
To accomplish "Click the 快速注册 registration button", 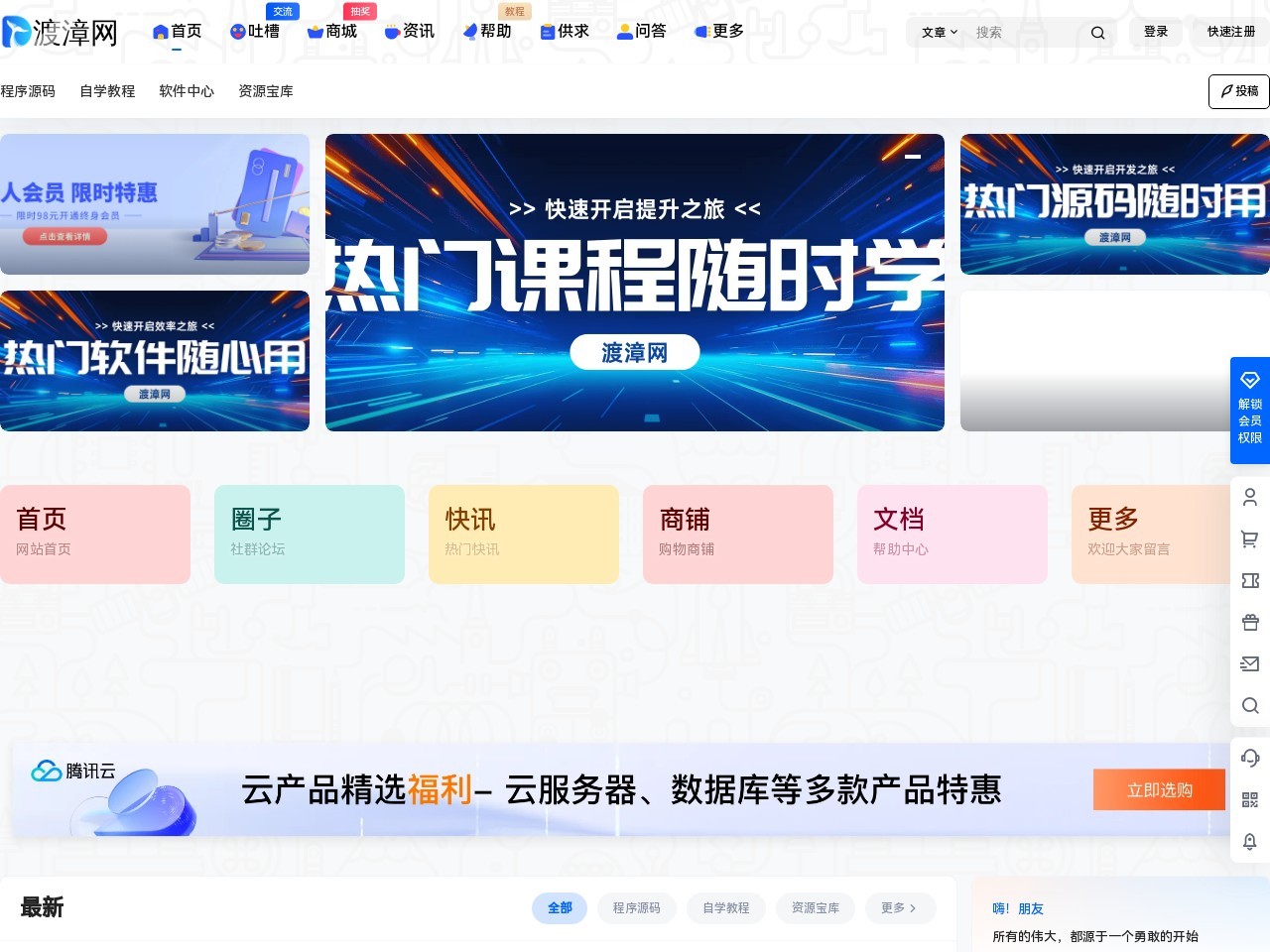I will [1230, 31].
